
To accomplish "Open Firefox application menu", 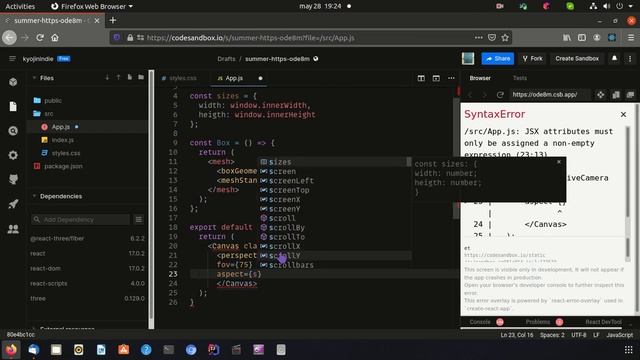I will point(631,38).
